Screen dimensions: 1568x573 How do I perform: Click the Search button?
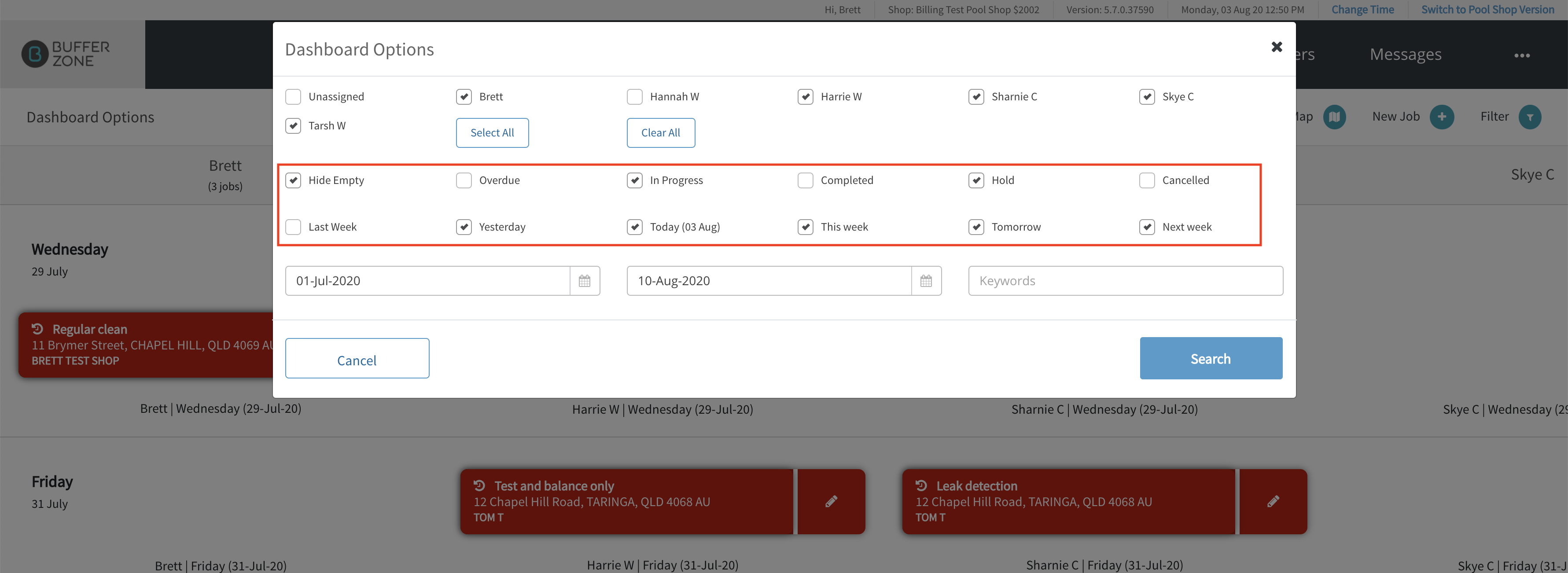point(1211,359)
